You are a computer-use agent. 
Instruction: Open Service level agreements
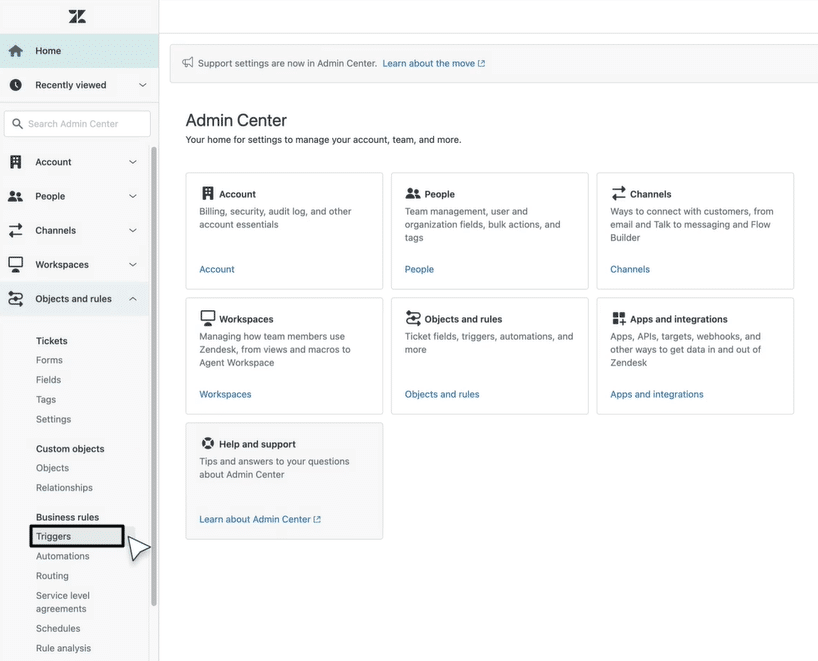(63, 602)
